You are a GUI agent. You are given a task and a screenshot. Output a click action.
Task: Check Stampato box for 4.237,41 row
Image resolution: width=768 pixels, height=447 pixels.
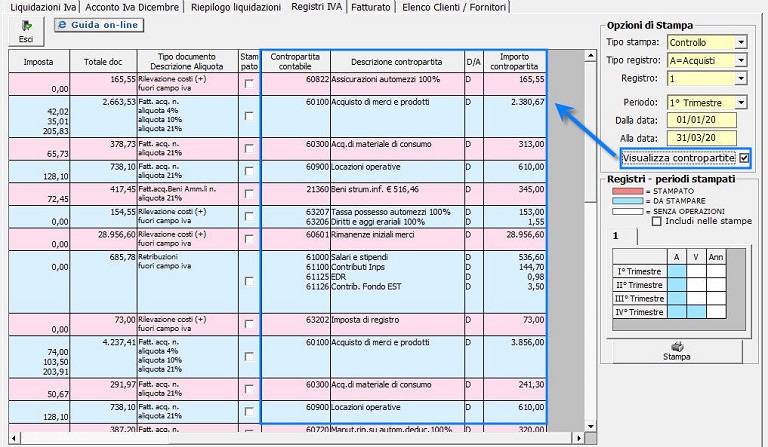click(249, 356)
